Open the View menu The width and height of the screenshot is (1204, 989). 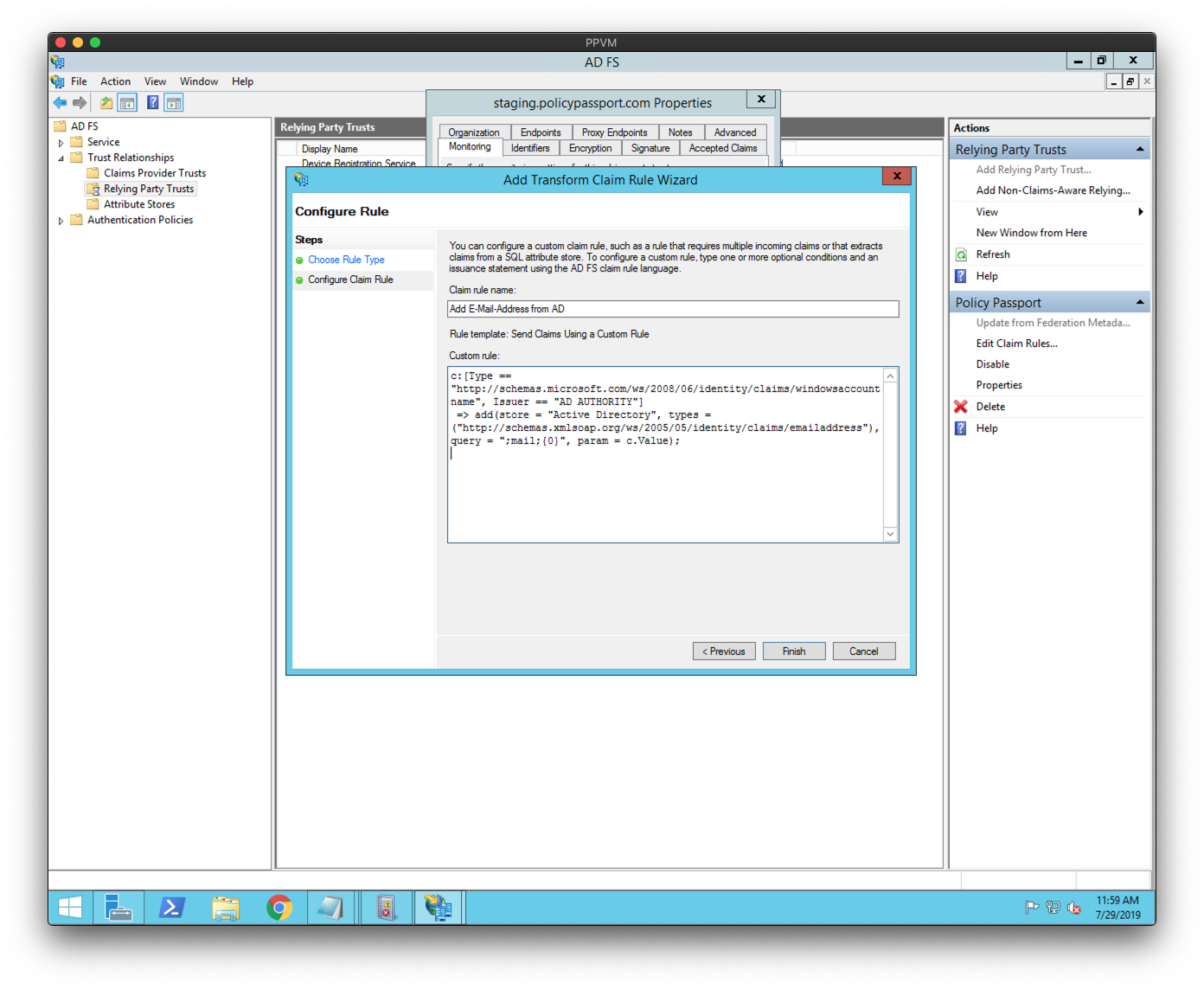155,81
